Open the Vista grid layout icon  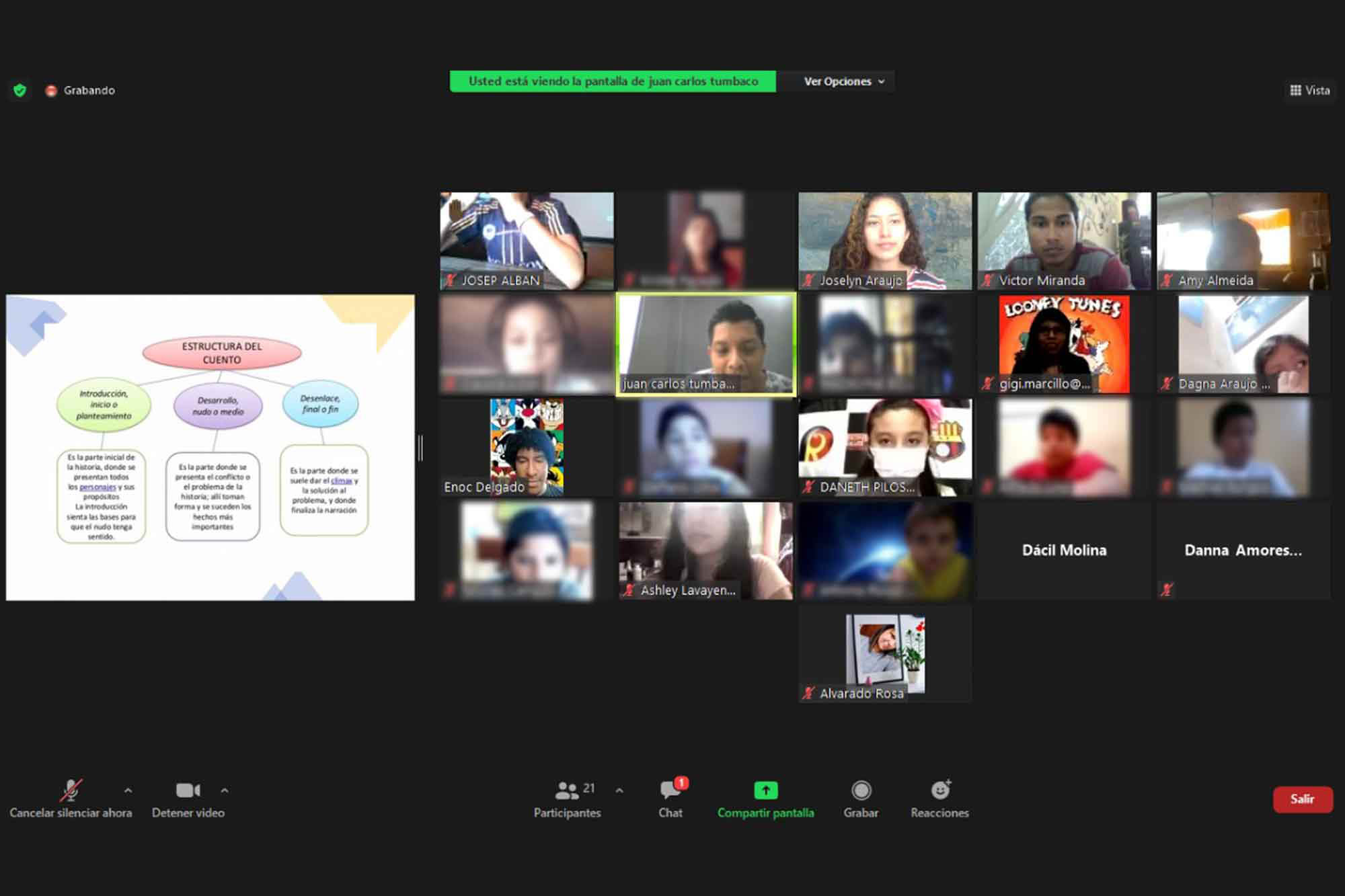[x=1295, y=90]
